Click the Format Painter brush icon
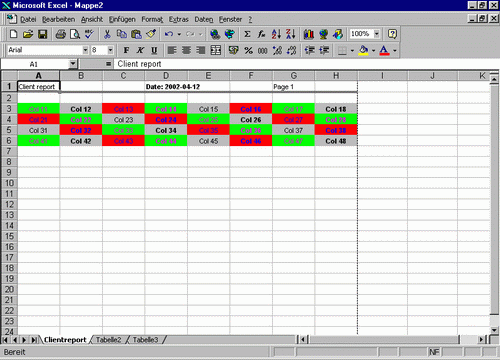This screenshot has height=360, width=500. [x=151, y=34]
